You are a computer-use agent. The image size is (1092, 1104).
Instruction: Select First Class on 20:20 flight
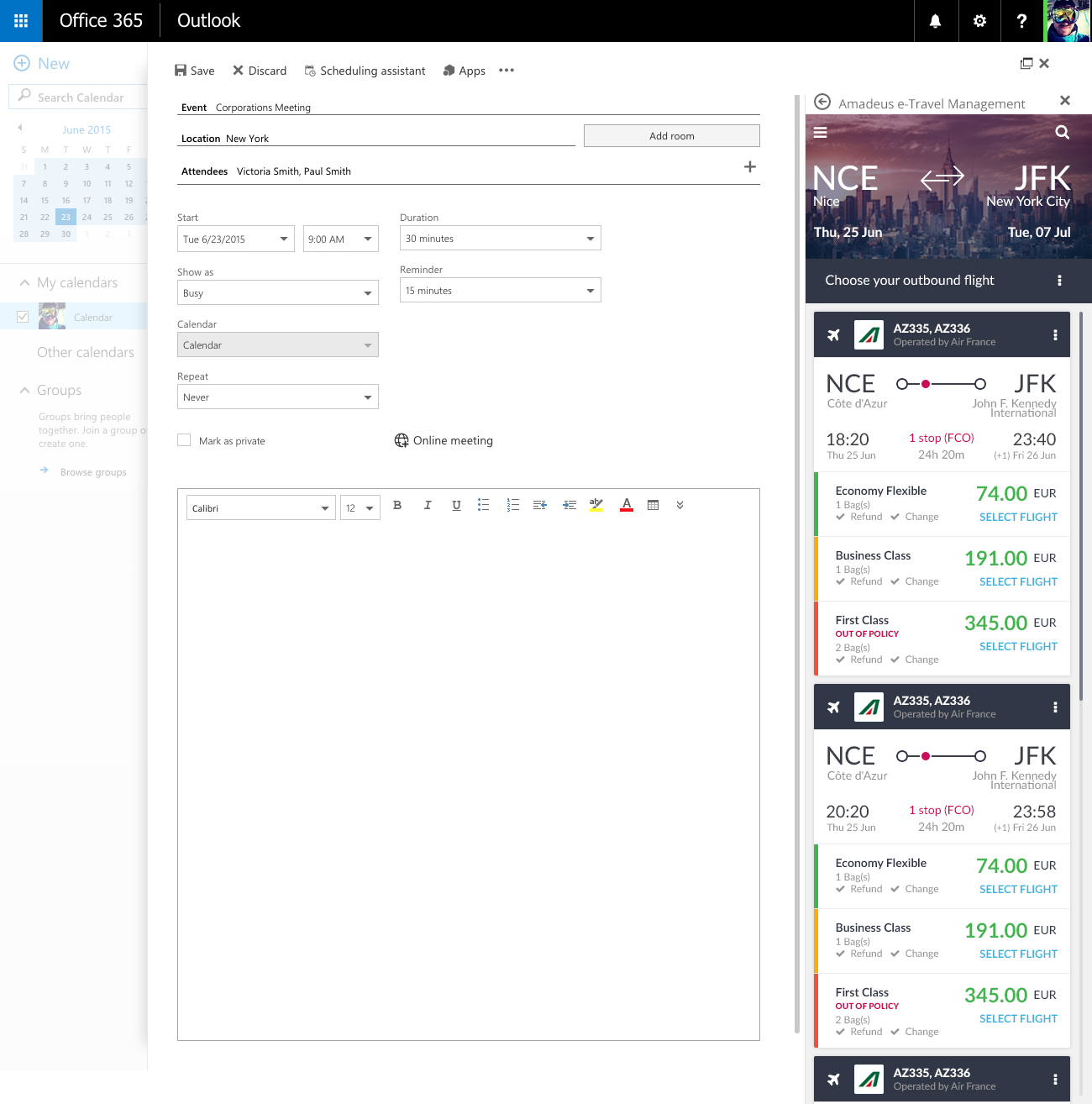[1018, 1018]
